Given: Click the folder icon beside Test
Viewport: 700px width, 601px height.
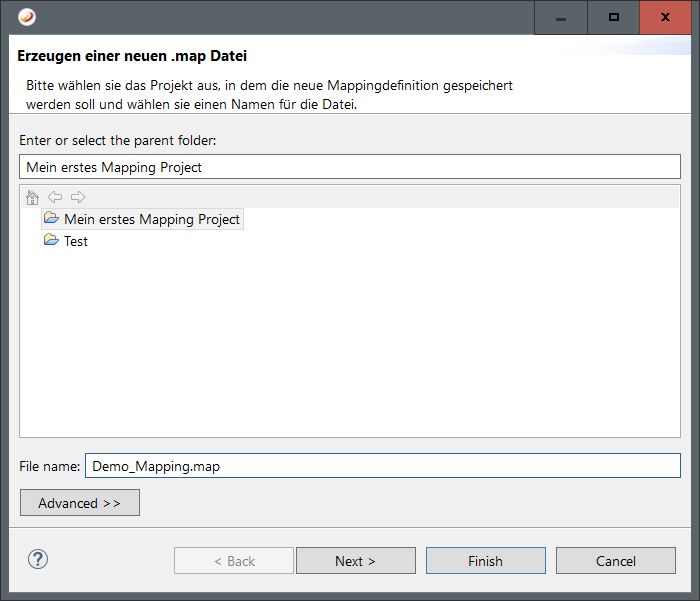Looking at the screenshot, I should [51, 241].
